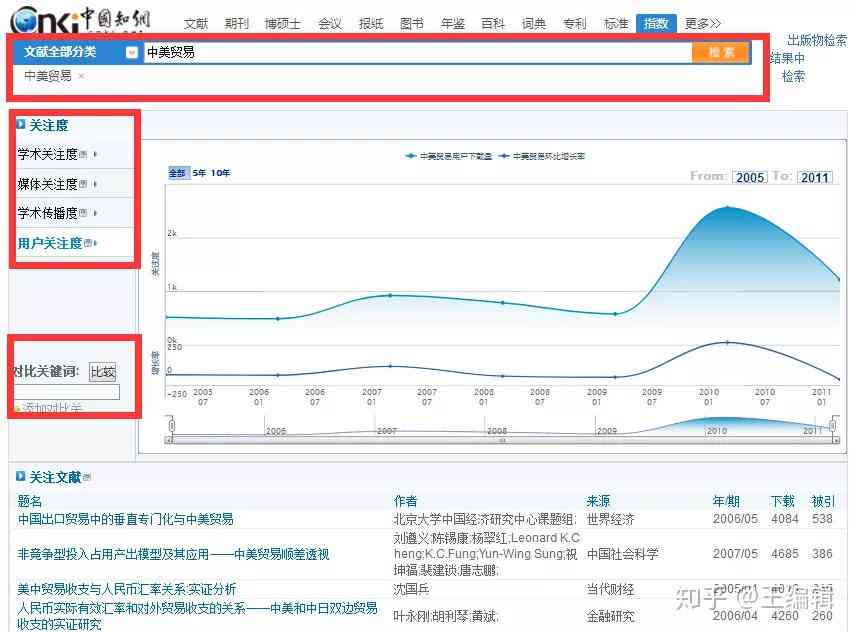
Task: Switch to the 百科 tab
Action: [x=493, y=23]
